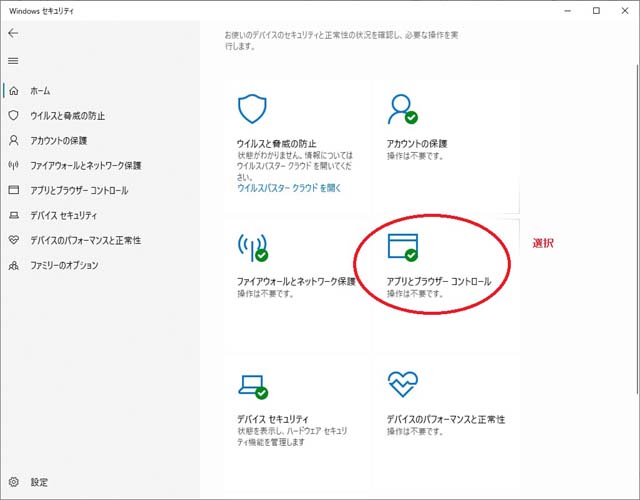
Task: Click the person icon beside アカウントの保護 in sidebar
Action: tap(14, 140)
